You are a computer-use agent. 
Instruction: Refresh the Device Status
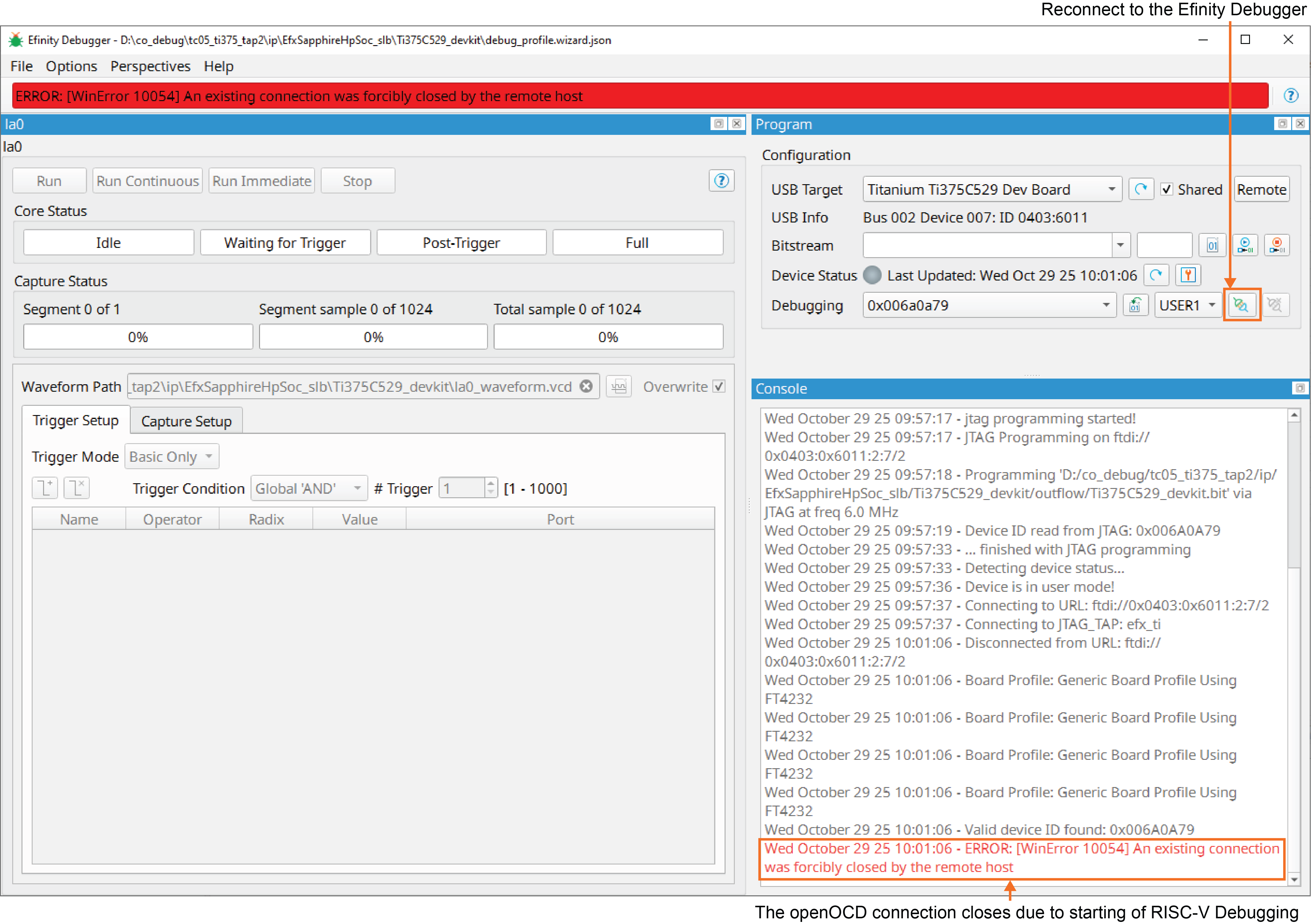click(1156, 275)
